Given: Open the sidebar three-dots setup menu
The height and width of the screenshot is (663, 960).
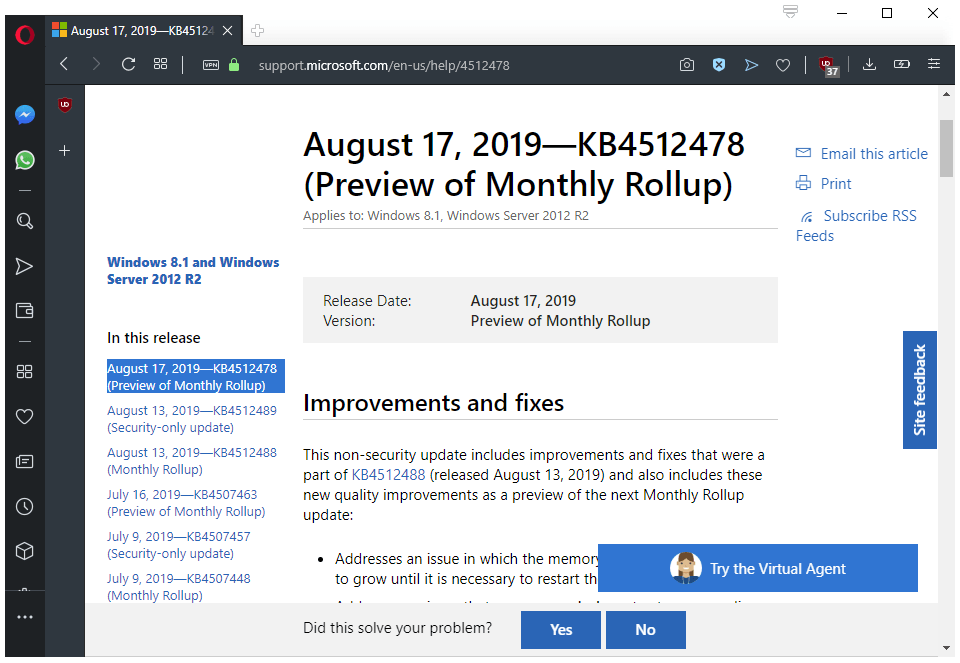Looking at the screenshot, I should tap(24, 617).
